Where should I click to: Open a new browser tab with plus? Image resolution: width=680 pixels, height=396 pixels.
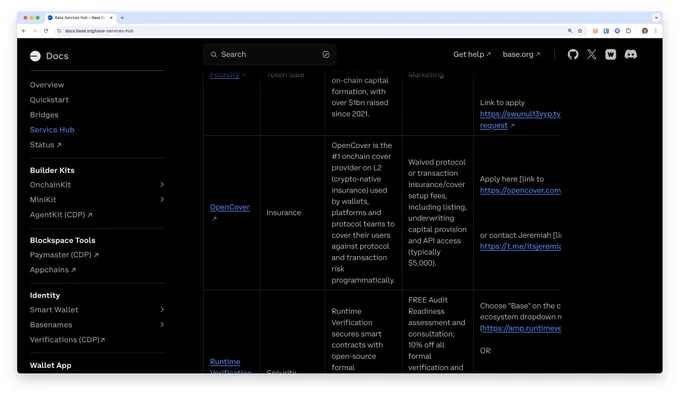click(x=122, y=18)
